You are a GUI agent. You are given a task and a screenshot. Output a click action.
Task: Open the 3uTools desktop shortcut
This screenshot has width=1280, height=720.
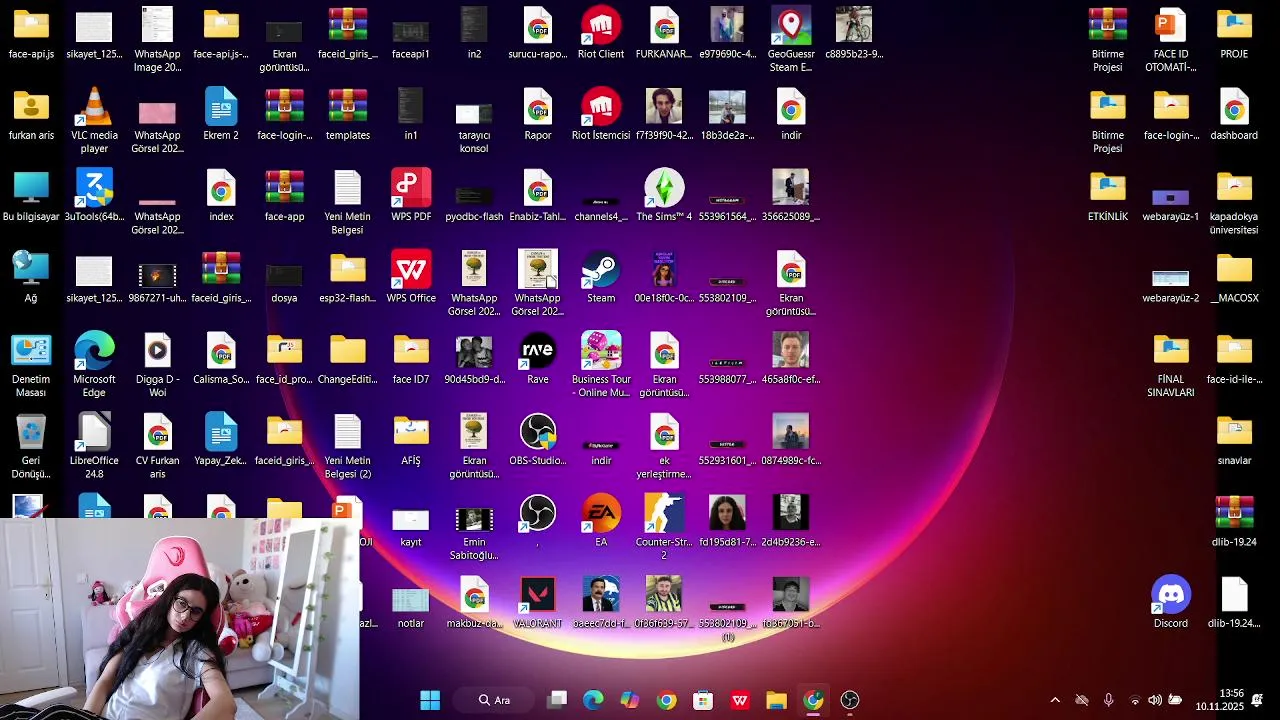(x=94, y=196)
